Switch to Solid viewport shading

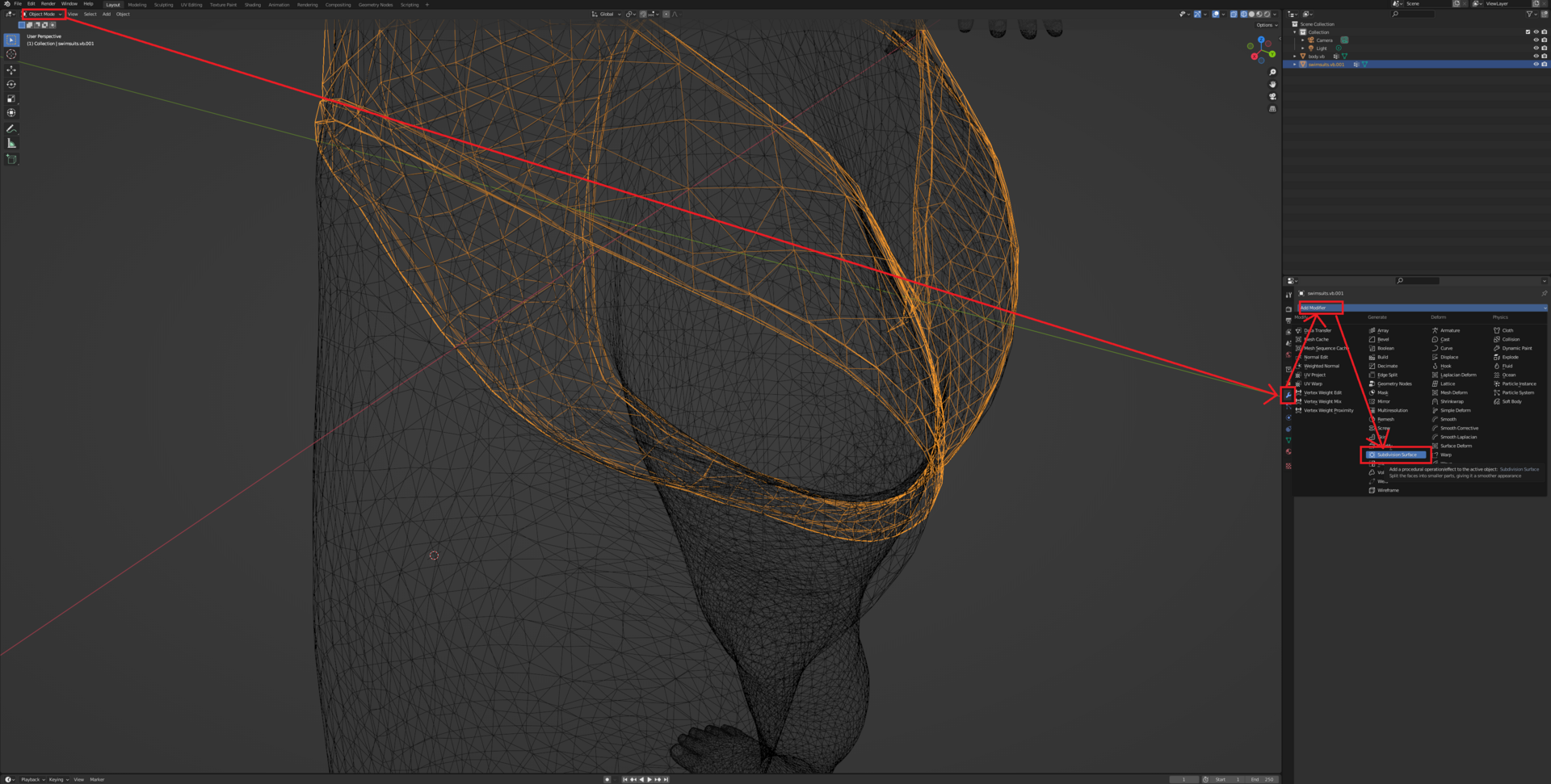coord(1252,14)
